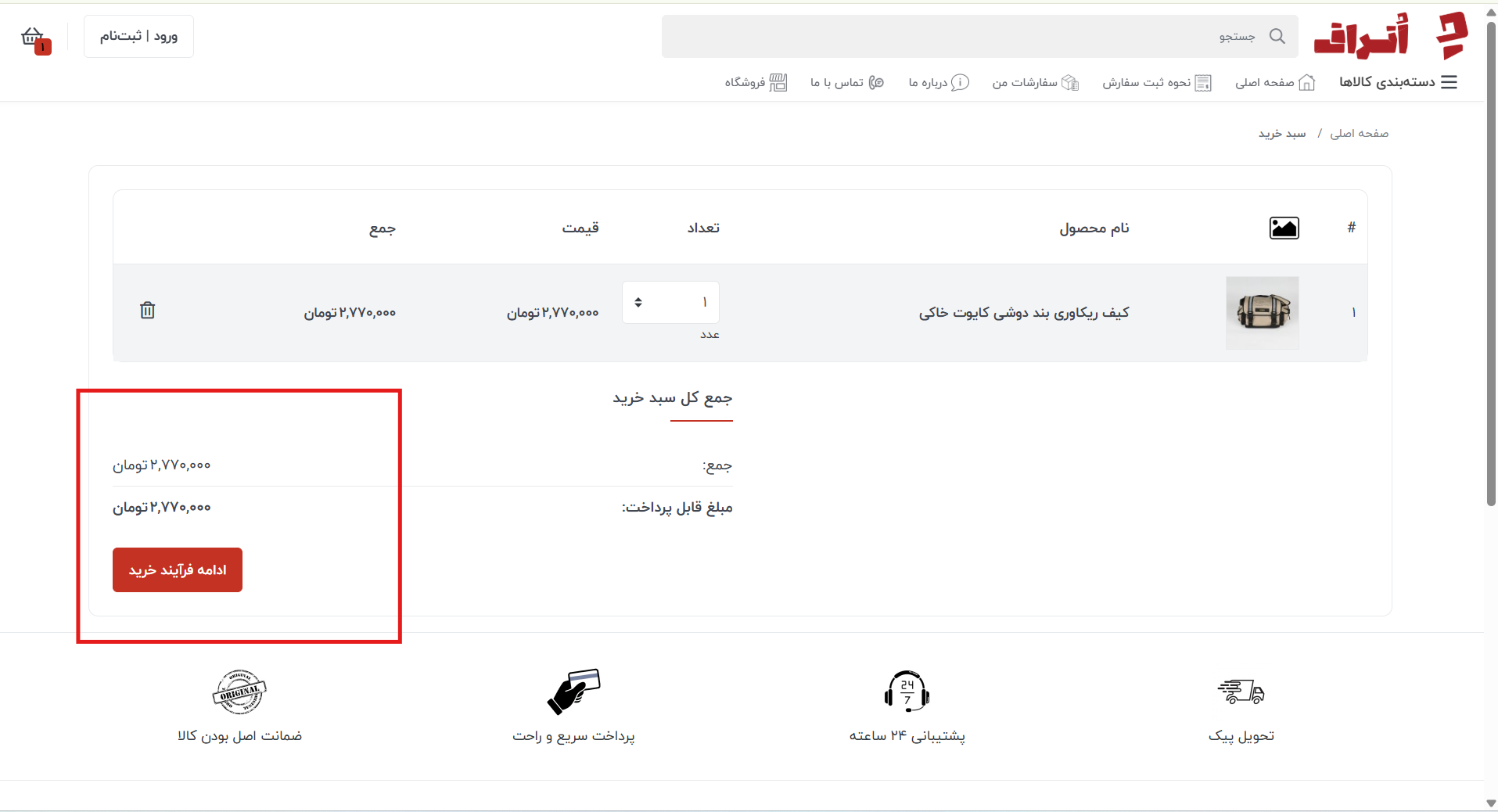Click the info icon beside درباره ما

coord(960,82)
